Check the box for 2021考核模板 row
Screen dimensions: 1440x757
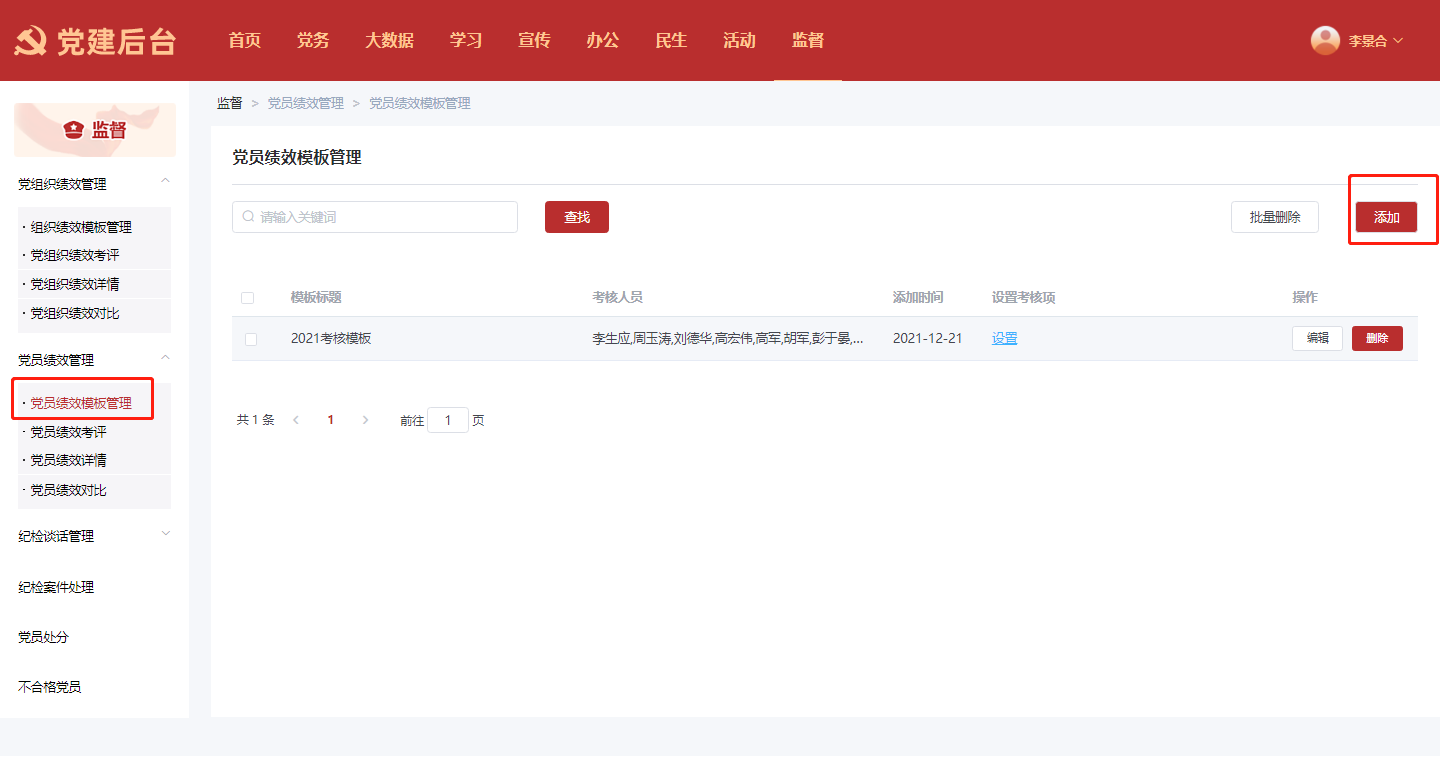click(251, 339)
